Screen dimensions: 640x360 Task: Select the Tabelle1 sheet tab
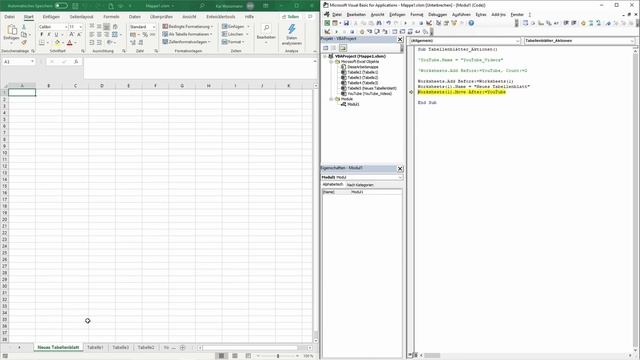[95, 347]
